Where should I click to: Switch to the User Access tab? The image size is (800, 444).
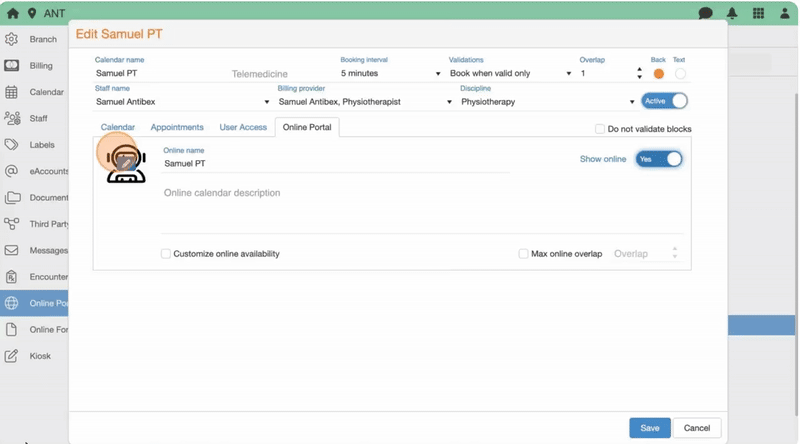pos(243,128)
